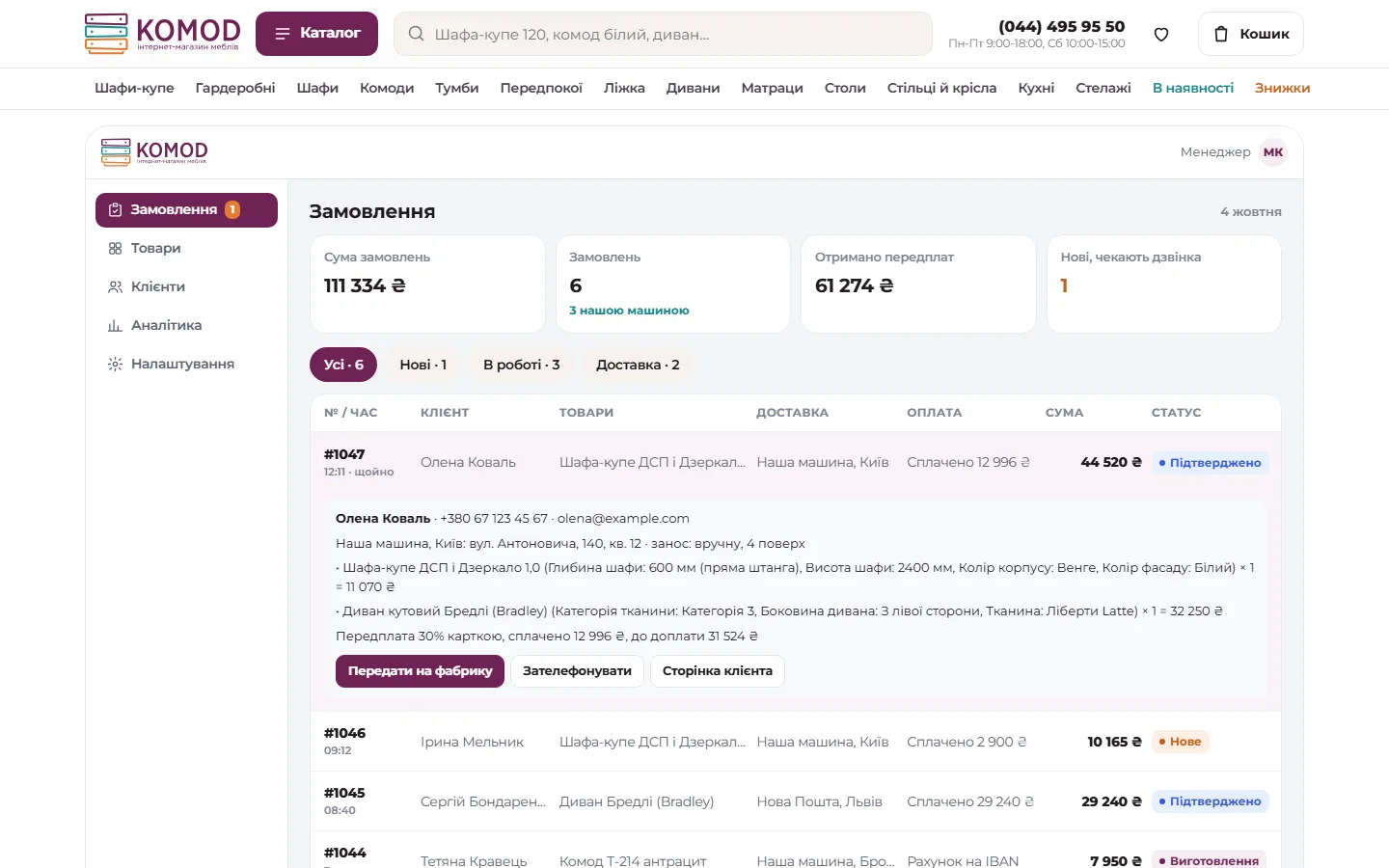Click the search magnifier icon

coord(416,34)
